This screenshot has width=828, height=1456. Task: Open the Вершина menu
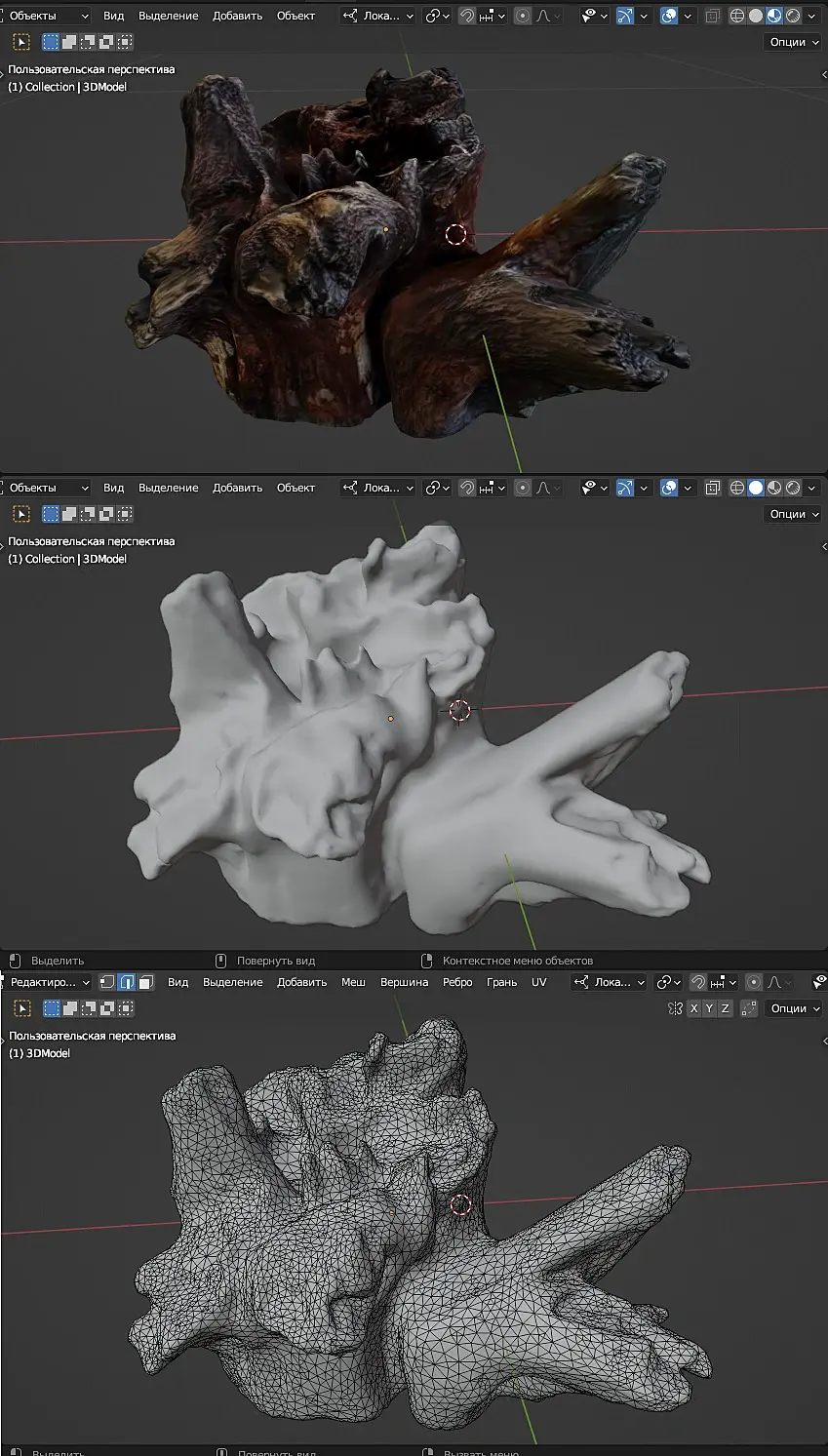(x=404, y=982)
